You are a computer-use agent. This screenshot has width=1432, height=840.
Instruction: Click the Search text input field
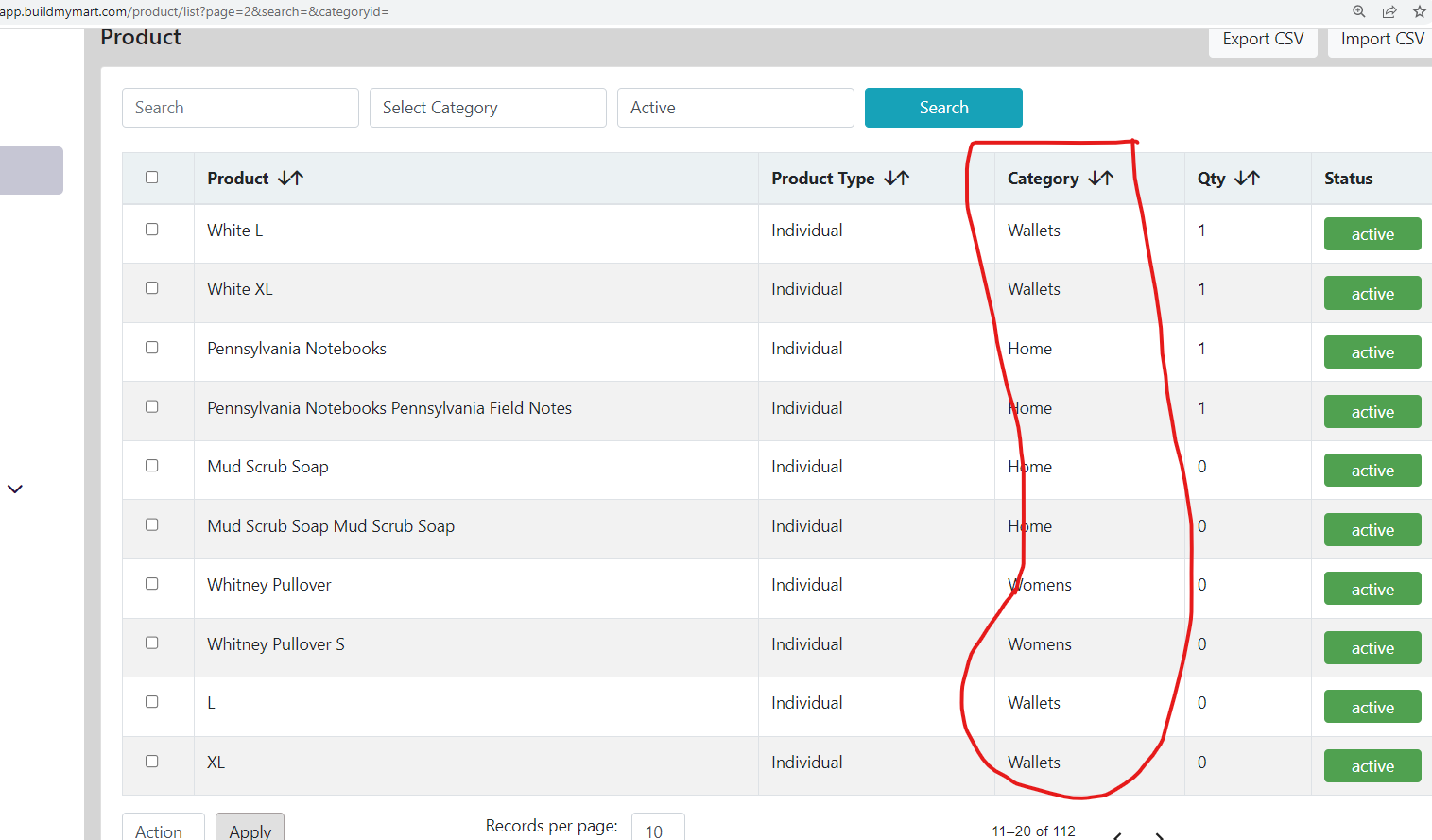click(240, 108)
